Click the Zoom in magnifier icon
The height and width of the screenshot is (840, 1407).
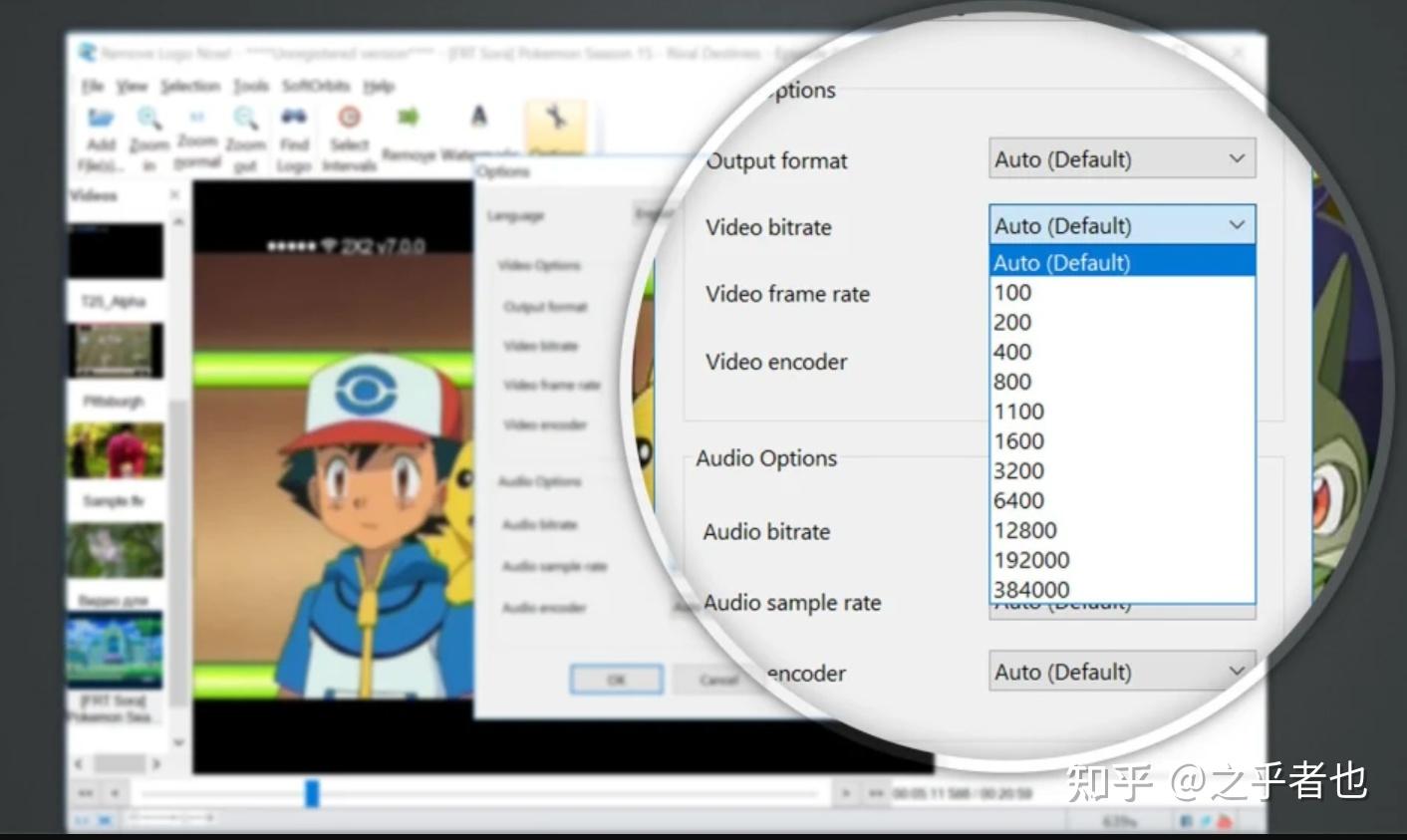149,119
